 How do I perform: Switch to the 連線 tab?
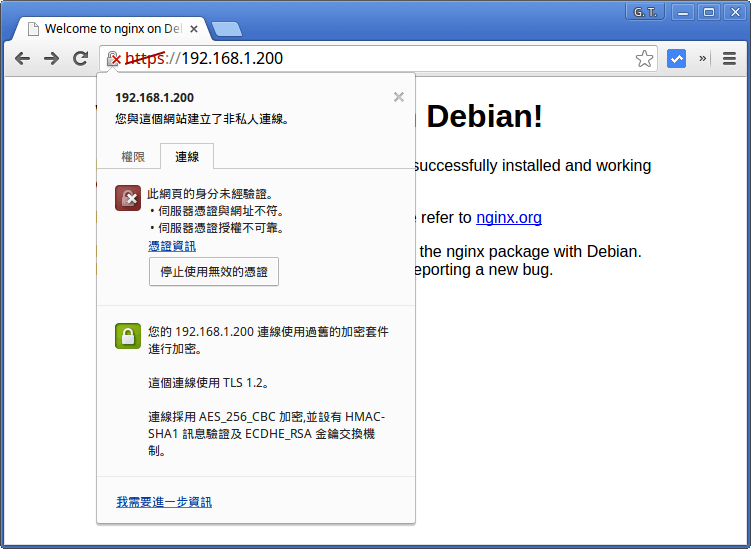point(187,157)
